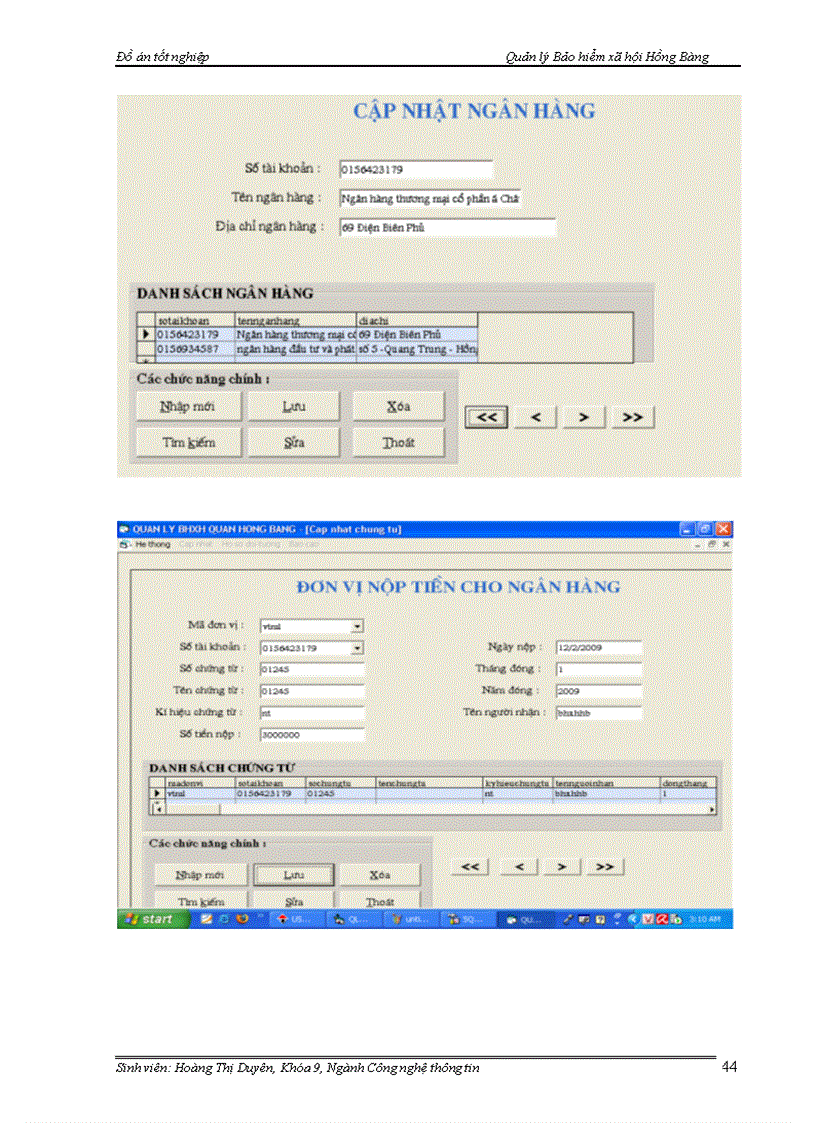Click the Lưu button to save
816x1123 pixels.
point(293,874)
